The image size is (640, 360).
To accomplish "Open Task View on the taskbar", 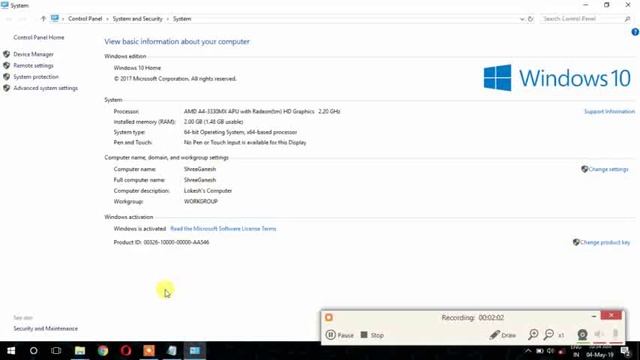I will tap(56, 351).
